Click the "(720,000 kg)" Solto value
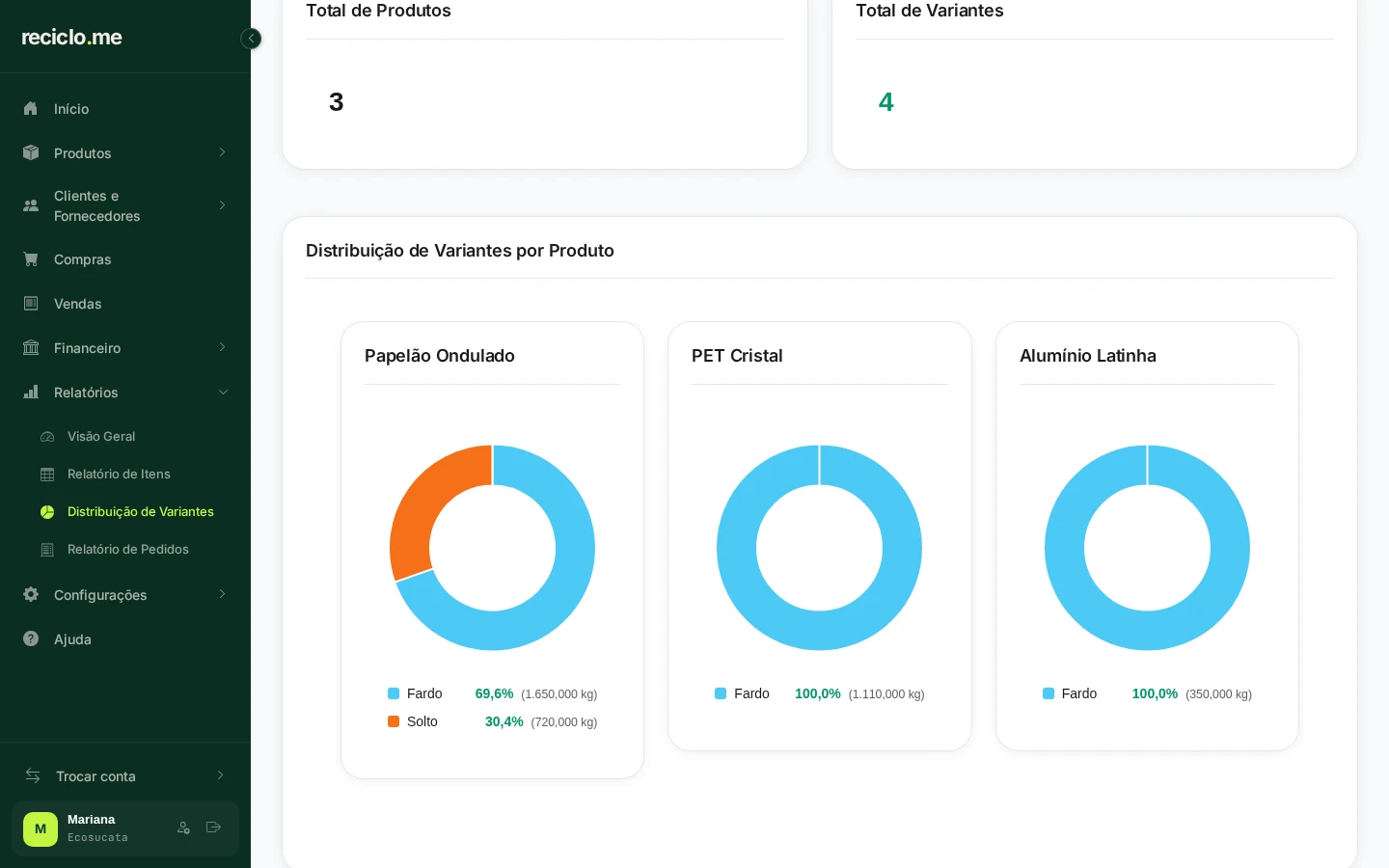The width and height of the screenshot is (1389, 868). pyautogui.click(x=564, y=722)
